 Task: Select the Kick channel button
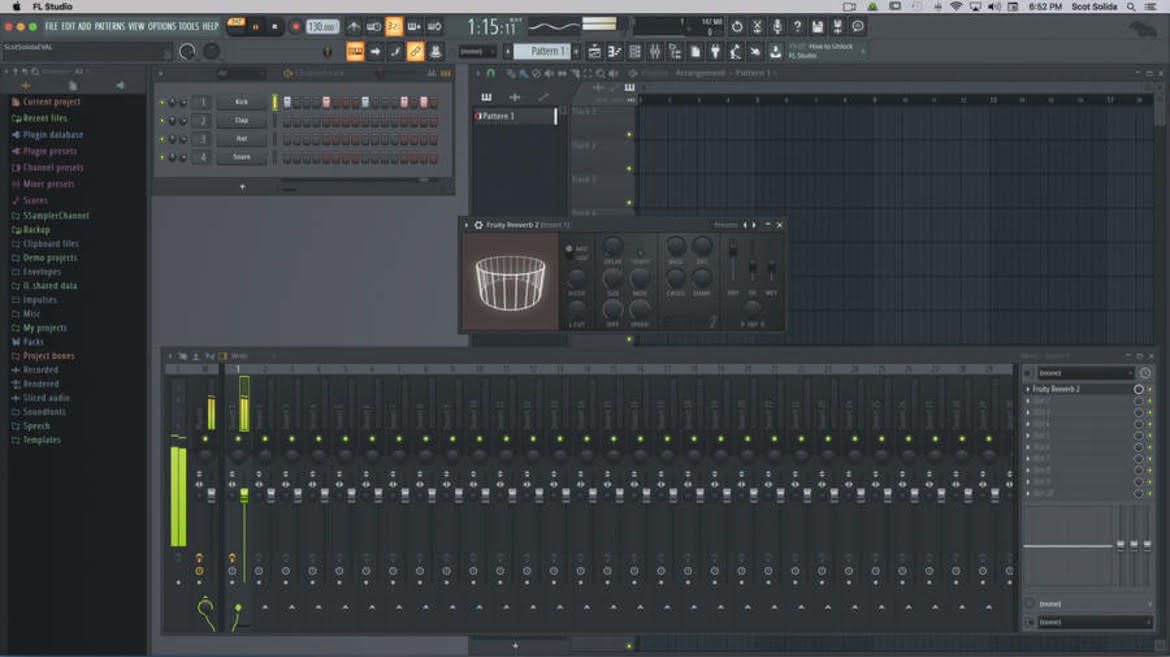tap(241, 102)
